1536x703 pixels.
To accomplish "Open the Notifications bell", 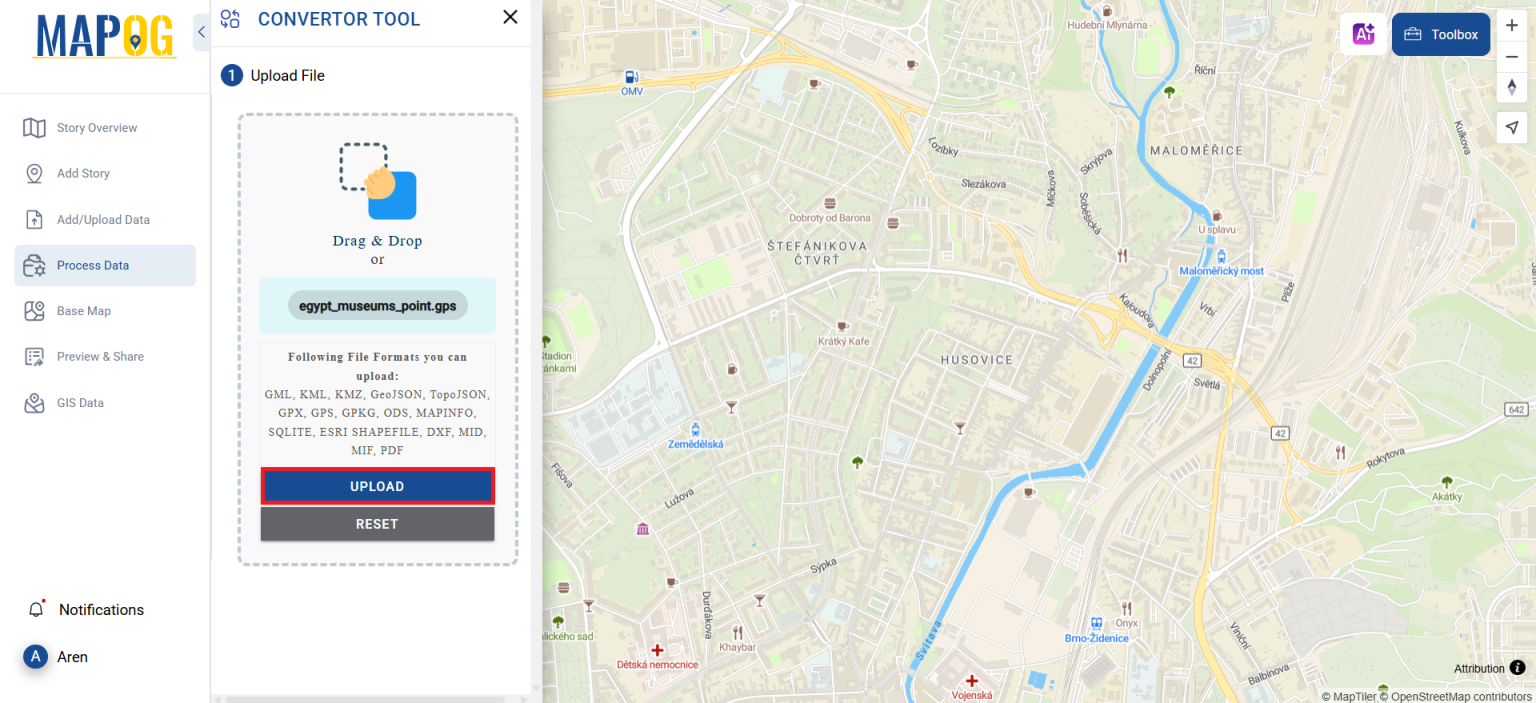I will pyautogui.click(x=36, y=608).
